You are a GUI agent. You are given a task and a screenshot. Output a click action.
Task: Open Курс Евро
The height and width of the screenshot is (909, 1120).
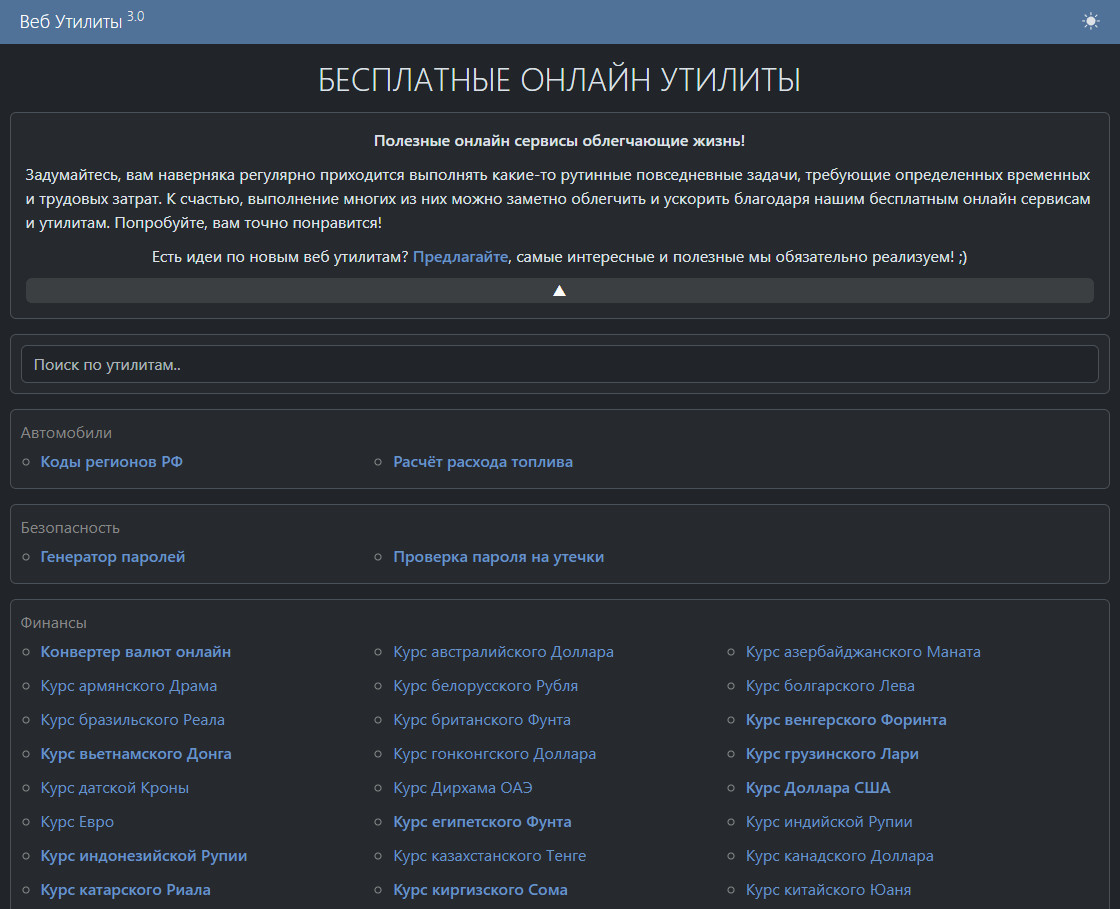(77, 822)
